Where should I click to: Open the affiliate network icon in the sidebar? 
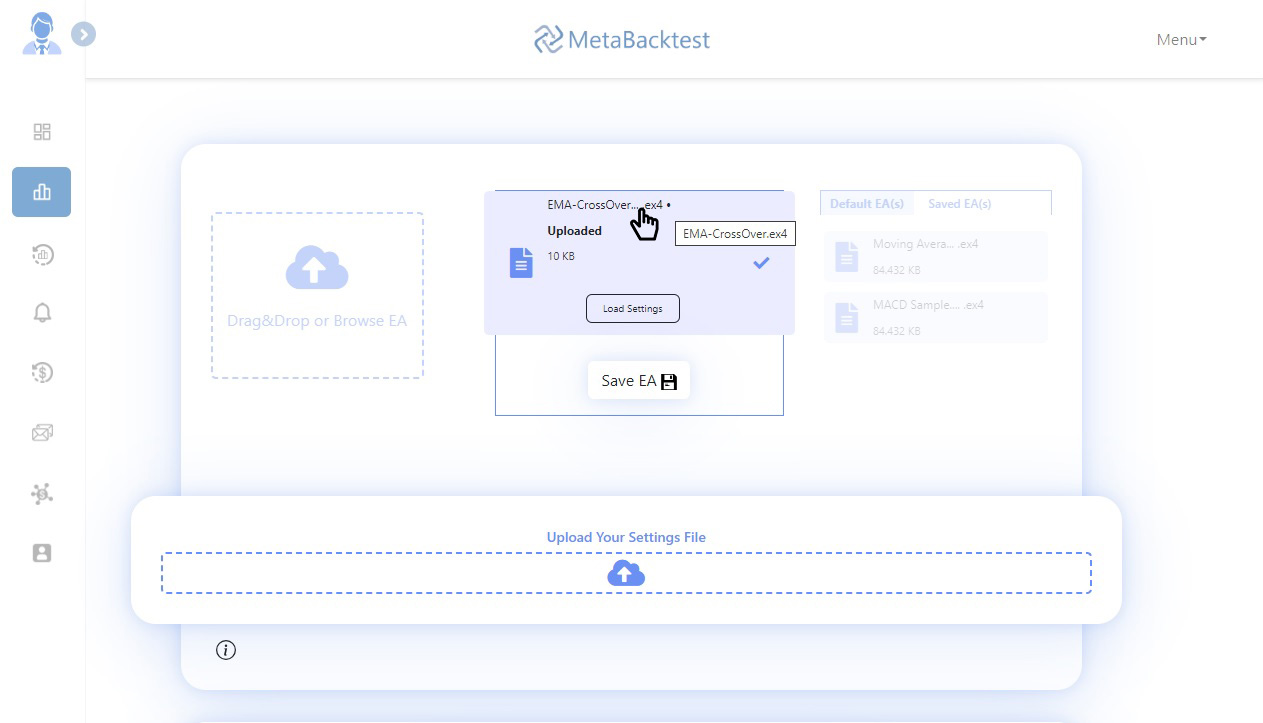tap(42, 493)
